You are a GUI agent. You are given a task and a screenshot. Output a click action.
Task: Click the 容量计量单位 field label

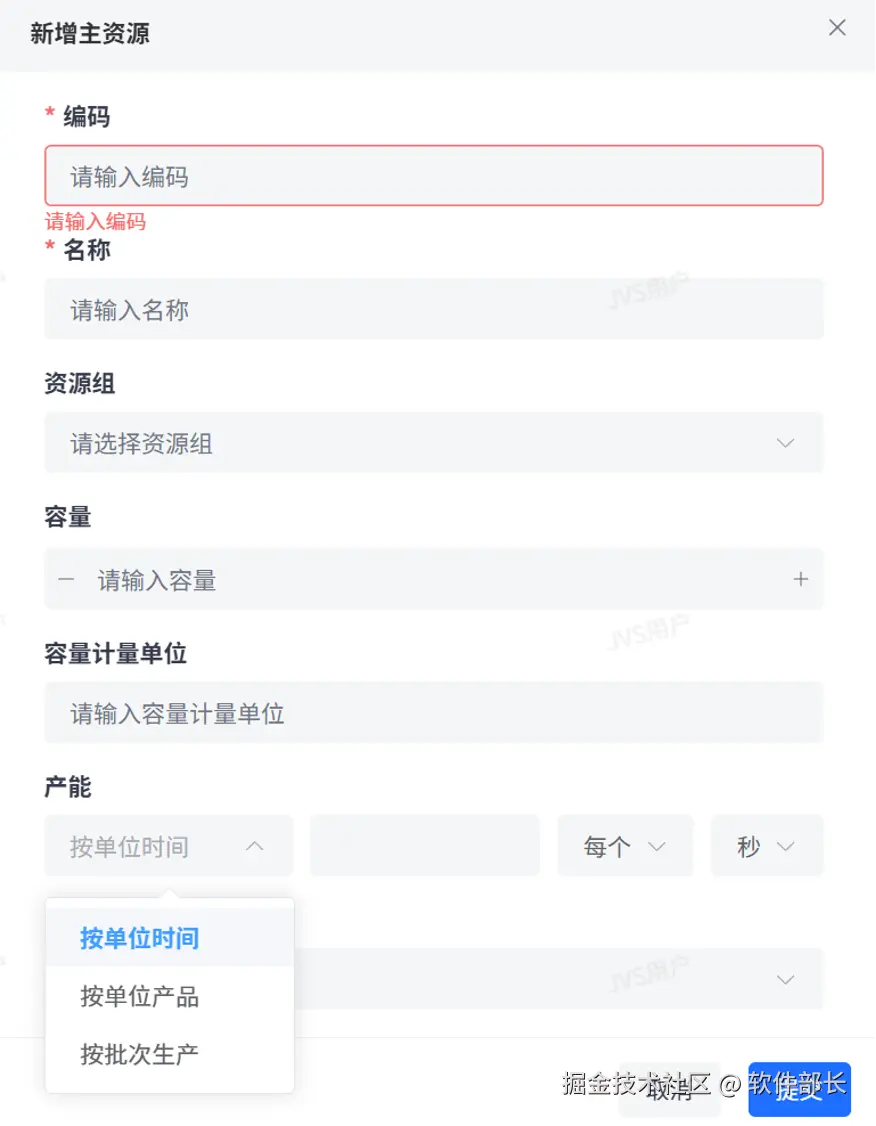(115, 654)
